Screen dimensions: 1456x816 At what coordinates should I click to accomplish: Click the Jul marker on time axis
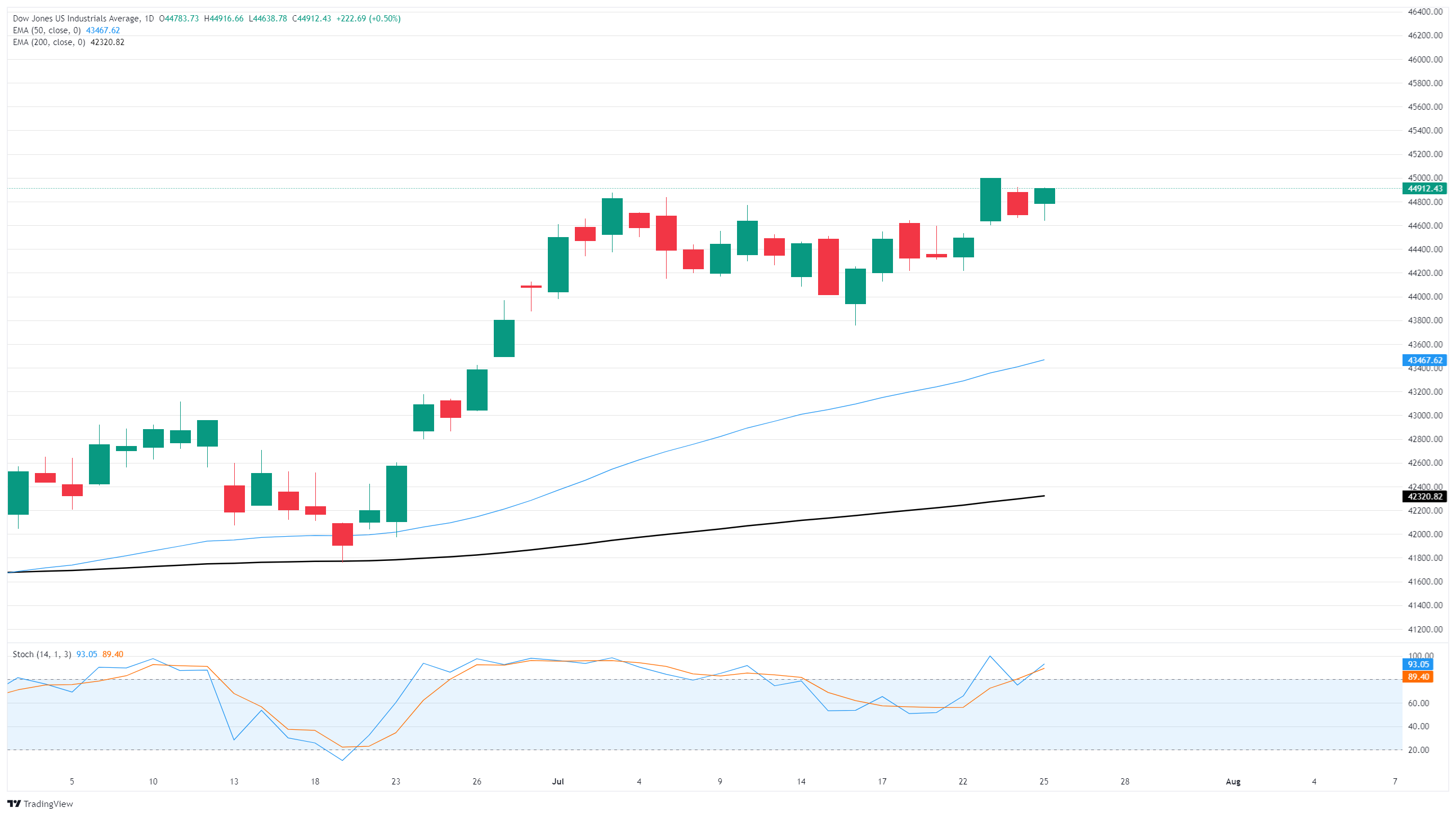pyautogui.click(x=558, y=782)
